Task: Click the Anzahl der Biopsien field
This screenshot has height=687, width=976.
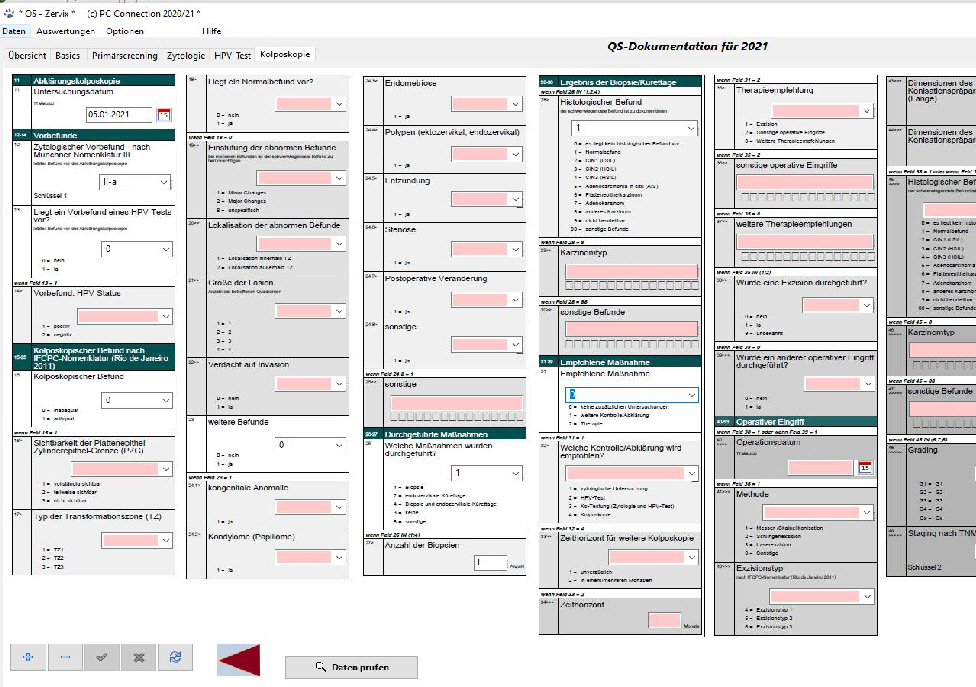Action: (490, 563)
